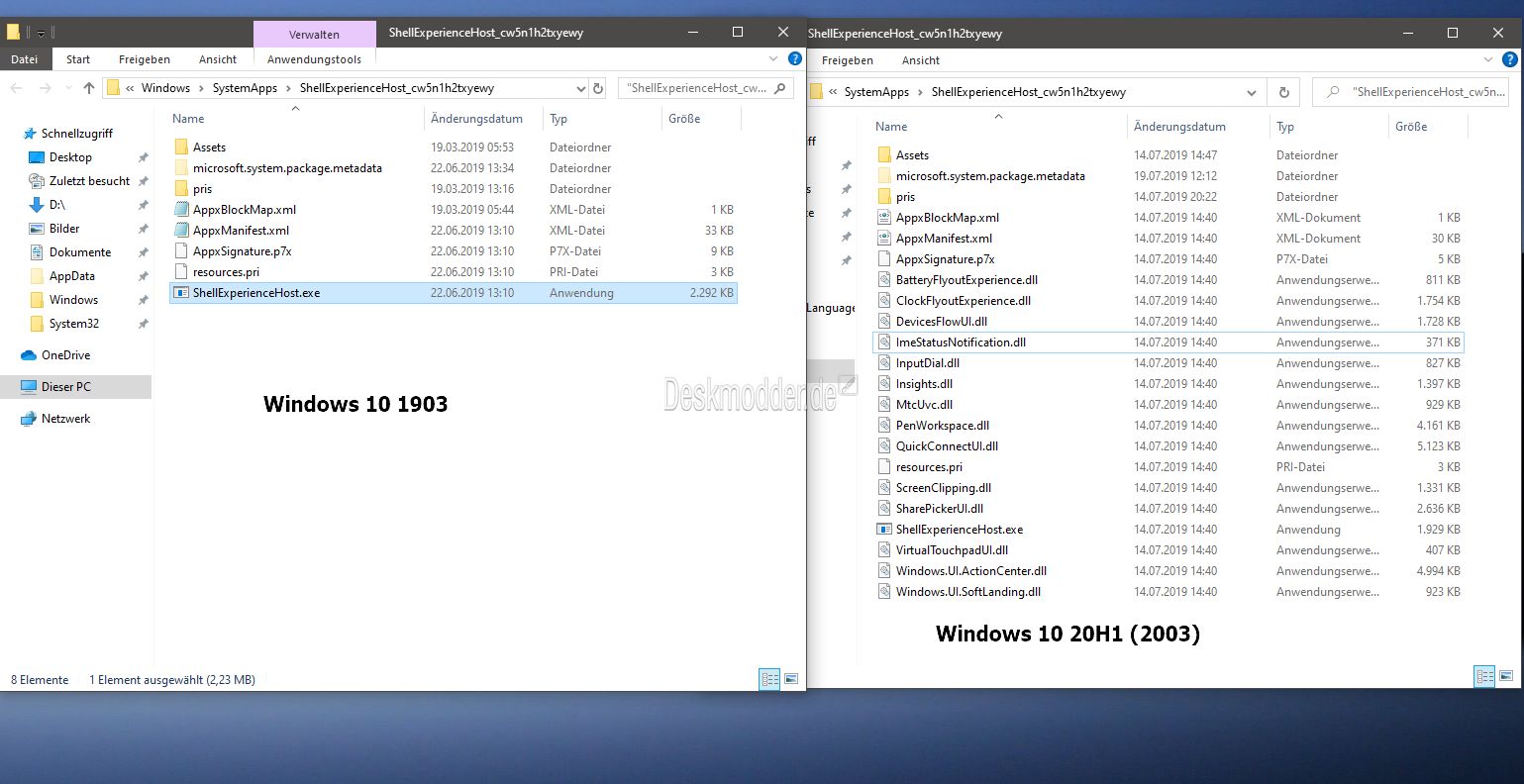Image resolution: width=1524 pixels, height=784 pixels.
Task: Open the chevron after SystemApps in left path
Action: (290, 88)
